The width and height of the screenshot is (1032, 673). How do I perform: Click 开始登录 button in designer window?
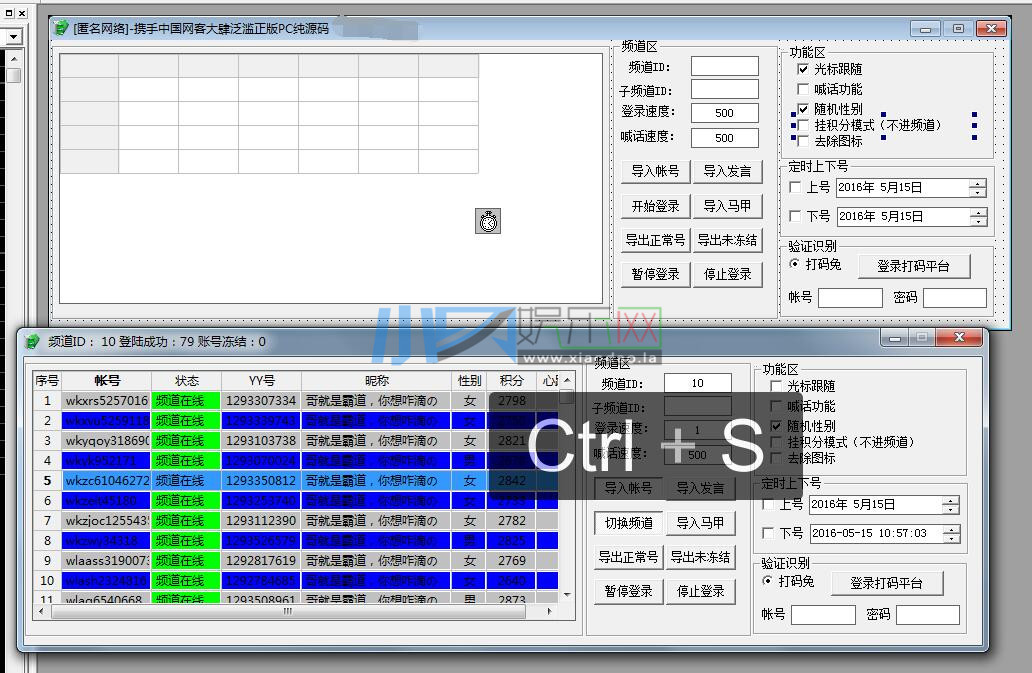[x=655, y=207]
